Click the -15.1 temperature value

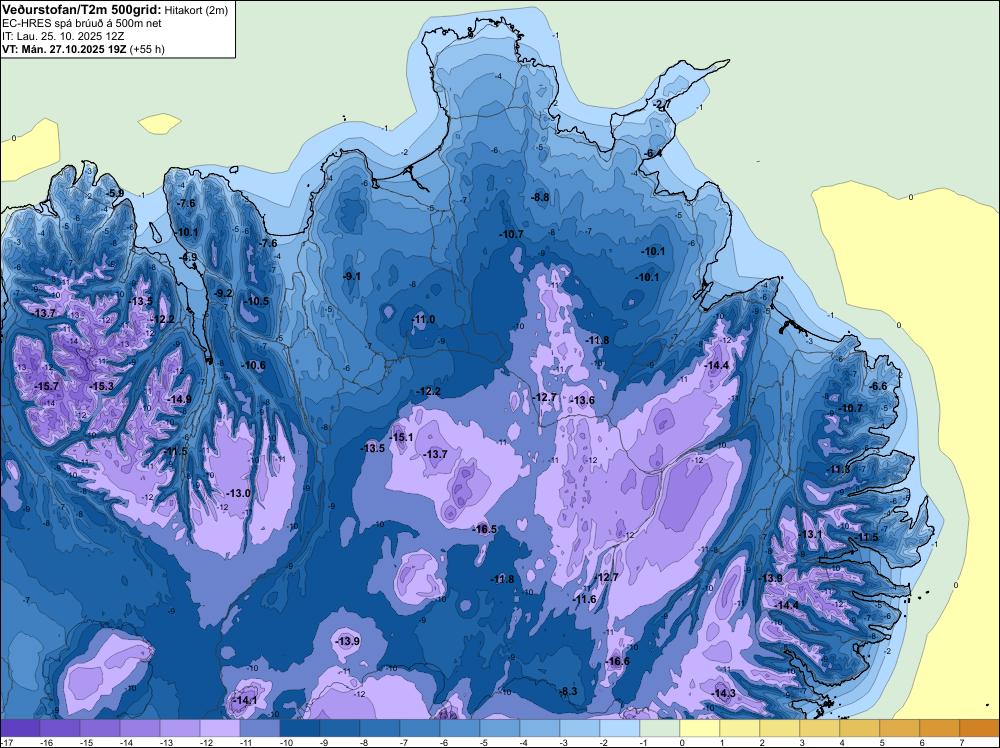402,437
